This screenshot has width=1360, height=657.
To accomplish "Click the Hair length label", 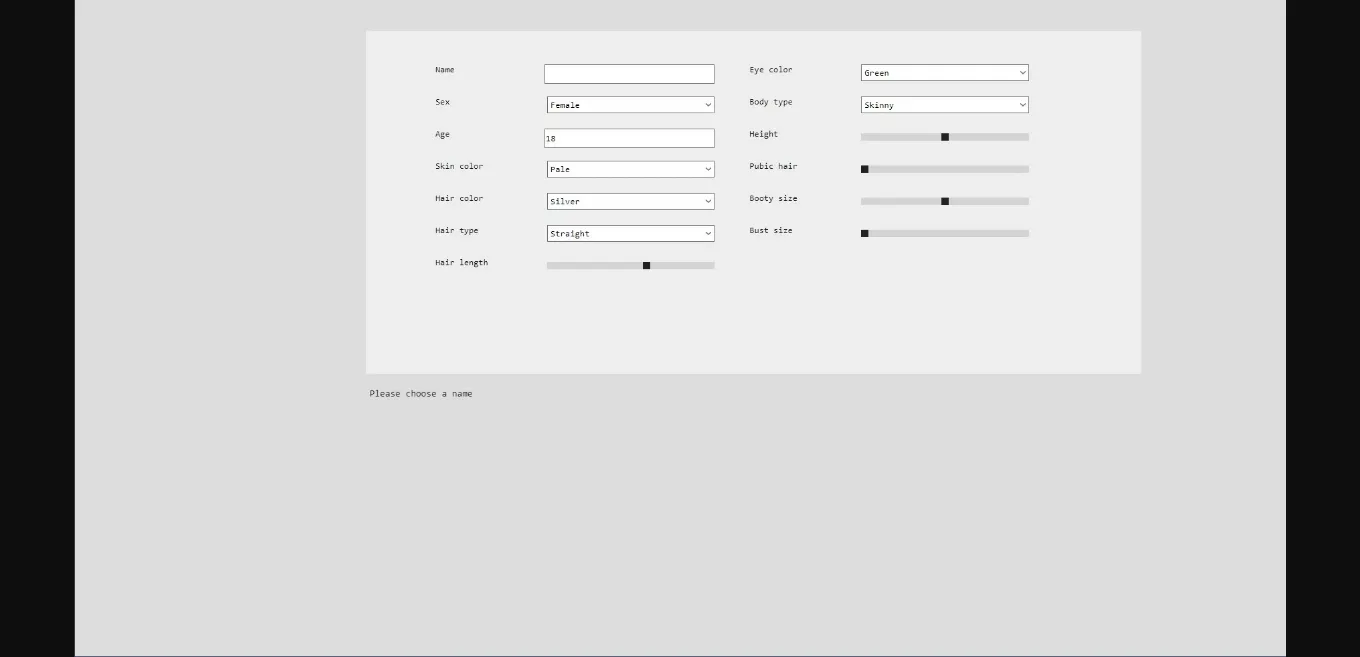I will tap(461, 262).
